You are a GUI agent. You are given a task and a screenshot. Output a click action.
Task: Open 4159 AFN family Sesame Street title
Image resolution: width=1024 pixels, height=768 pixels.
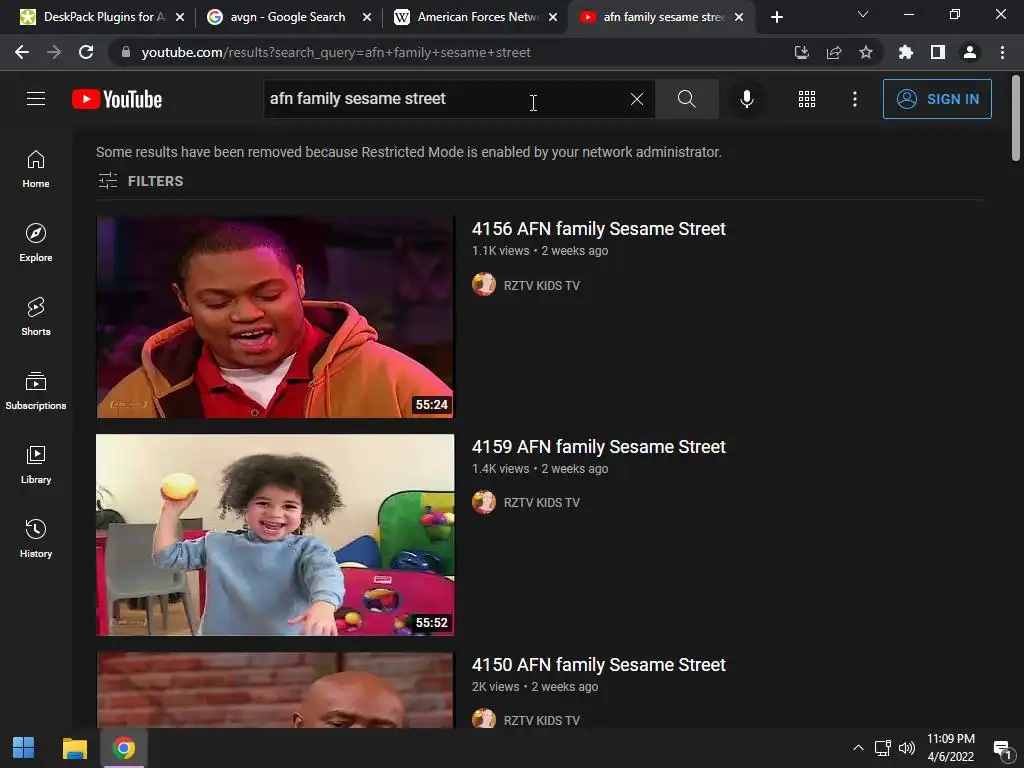[x=599, y=447]
